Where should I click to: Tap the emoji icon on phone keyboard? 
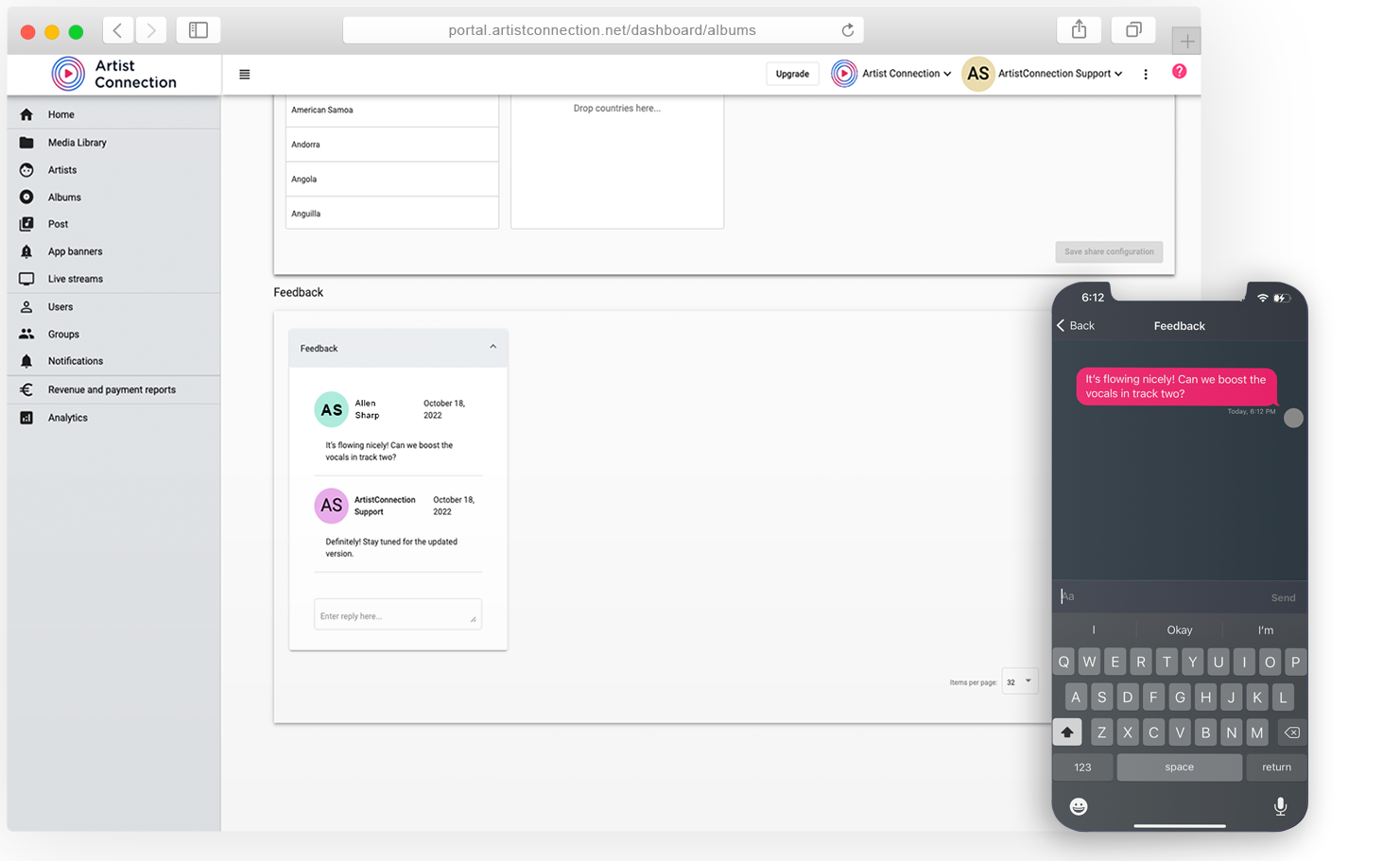pyautogui.click(x=1079, y=806)
